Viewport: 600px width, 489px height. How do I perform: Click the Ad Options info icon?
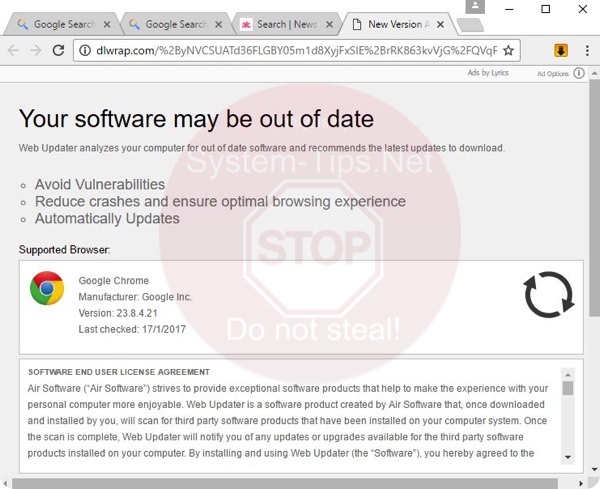pyautogui.click(x=580, y=73)
